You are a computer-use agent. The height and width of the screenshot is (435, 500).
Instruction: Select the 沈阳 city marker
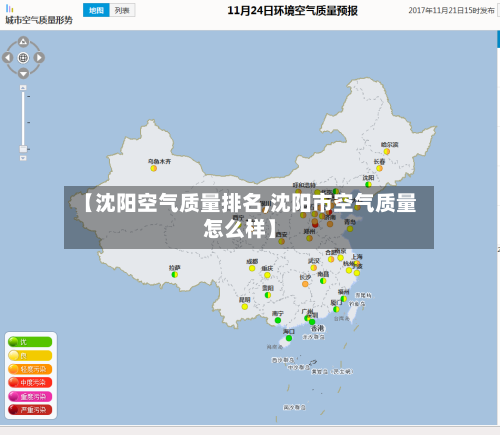pyautogui.click(x=368, y=184)
